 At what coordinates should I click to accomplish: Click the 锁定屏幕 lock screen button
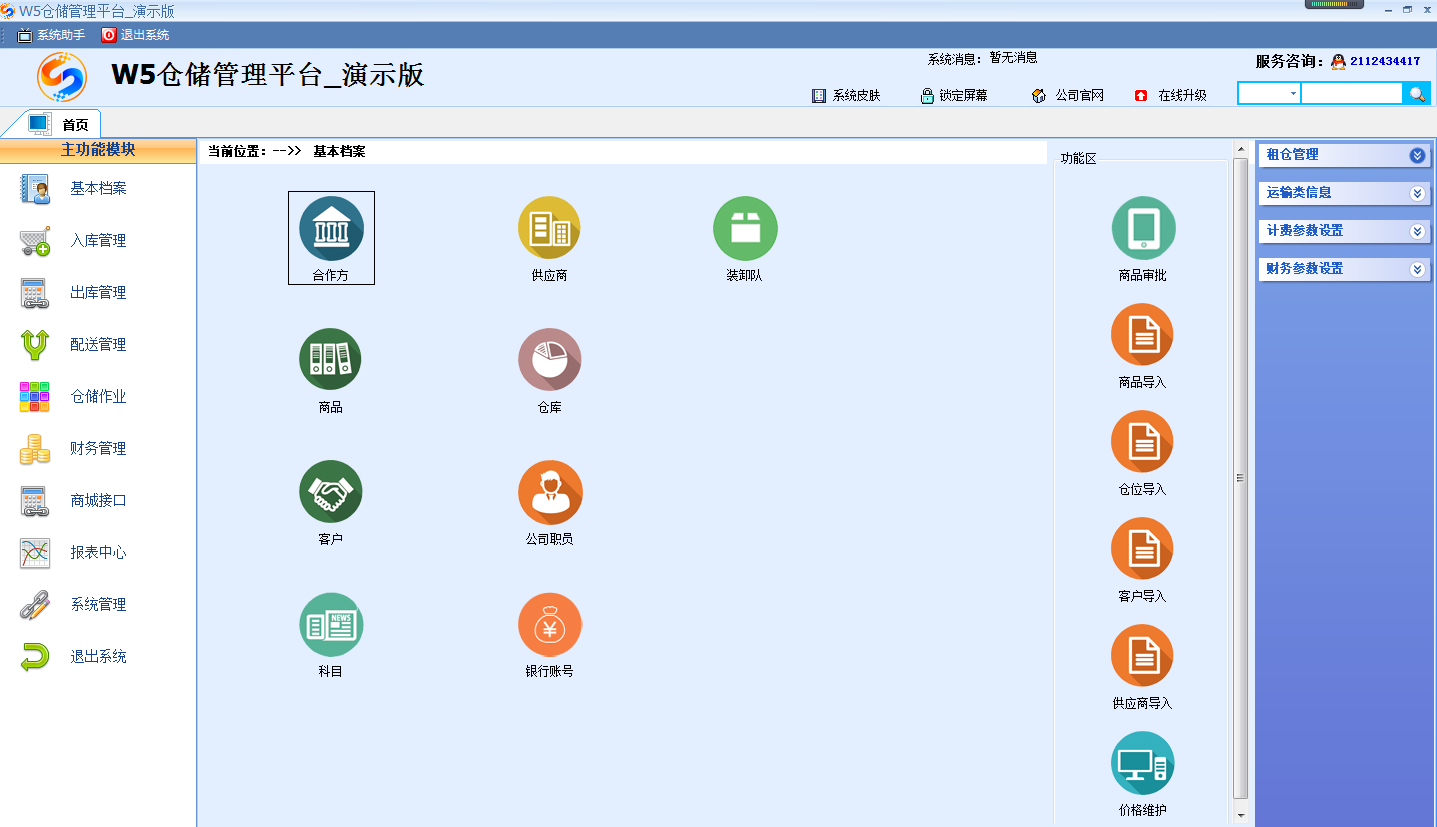(954, 96)
